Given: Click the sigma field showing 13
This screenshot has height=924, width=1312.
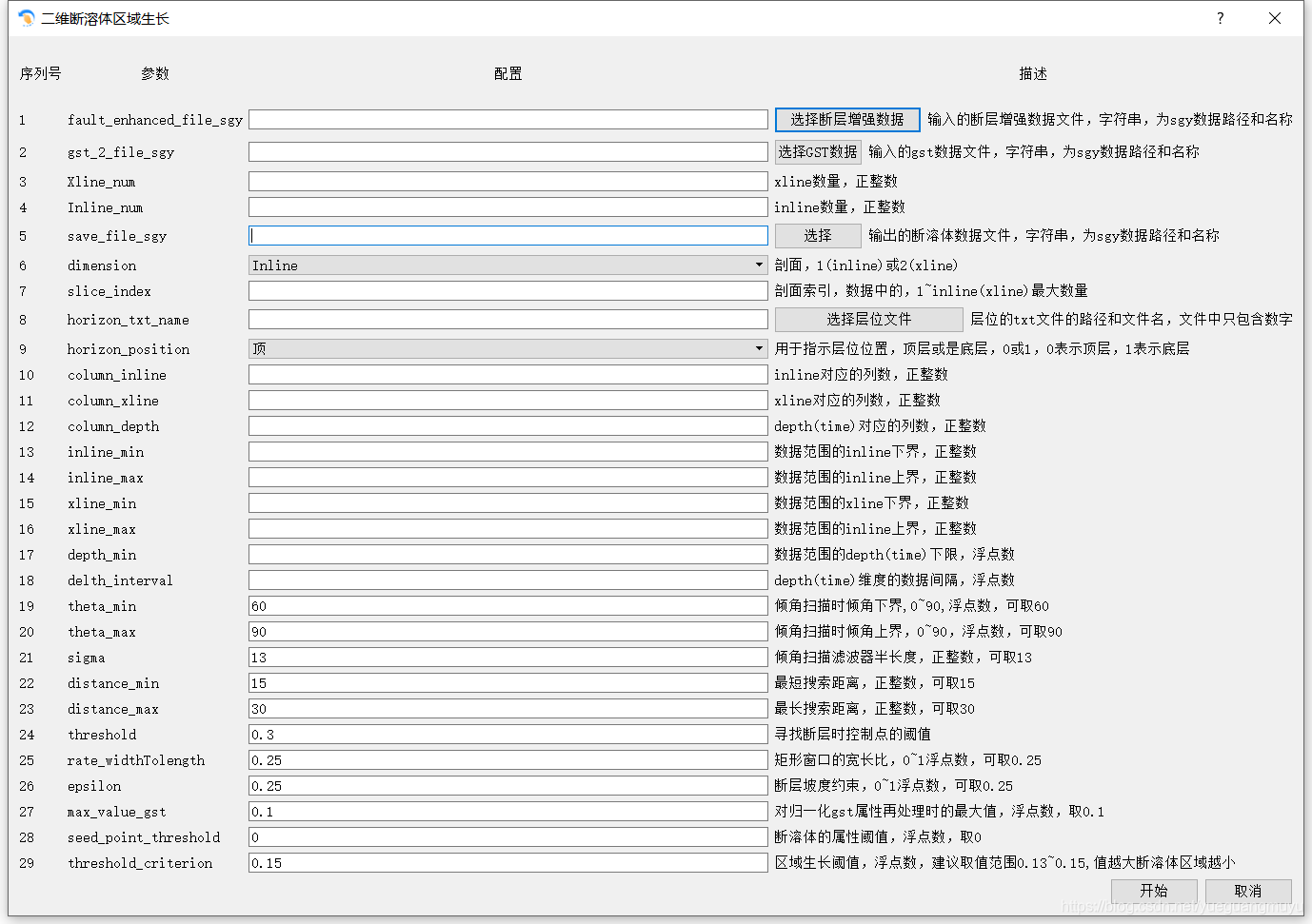Looking at the screenshot, I should (508, 657).
